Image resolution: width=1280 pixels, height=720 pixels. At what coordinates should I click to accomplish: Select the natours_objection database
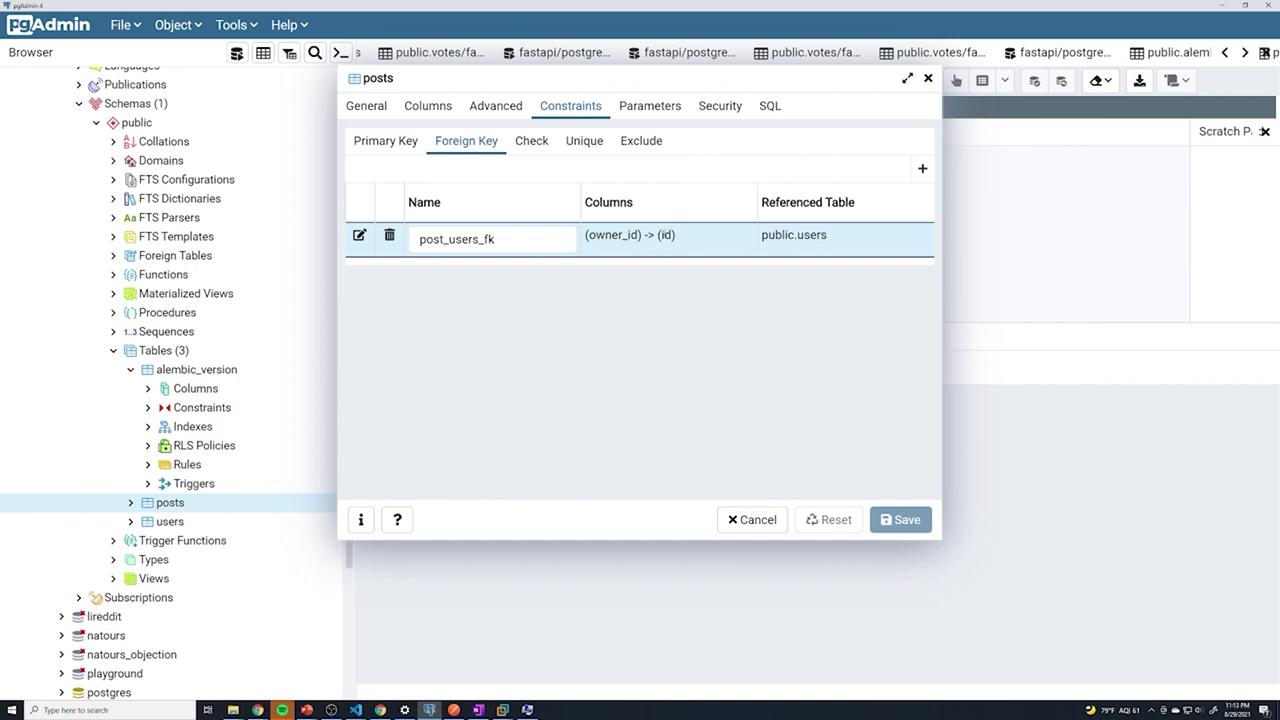(132, 655)
